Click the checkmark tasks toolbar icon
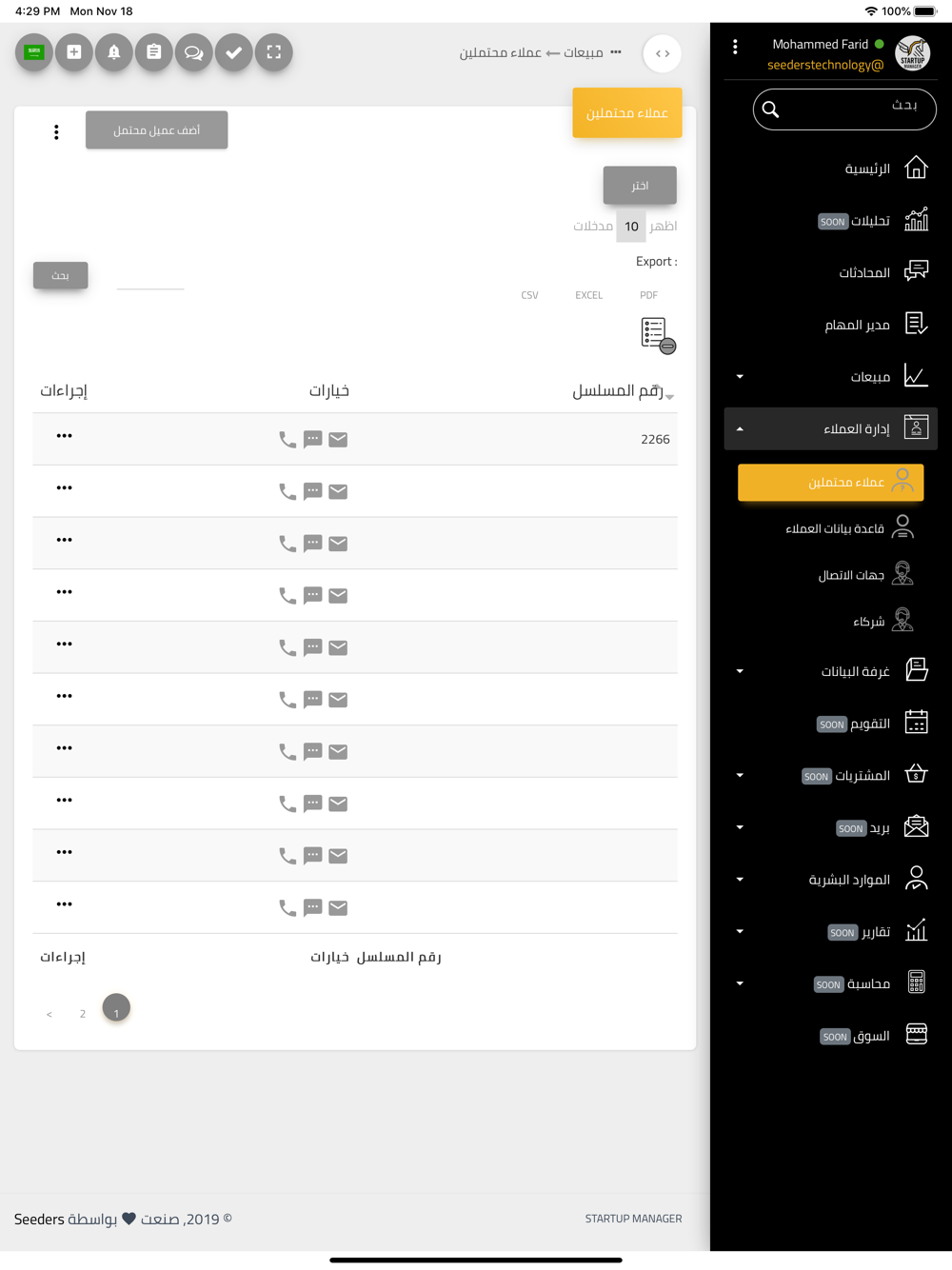The image size is (952, 1270). pos(234,52)
